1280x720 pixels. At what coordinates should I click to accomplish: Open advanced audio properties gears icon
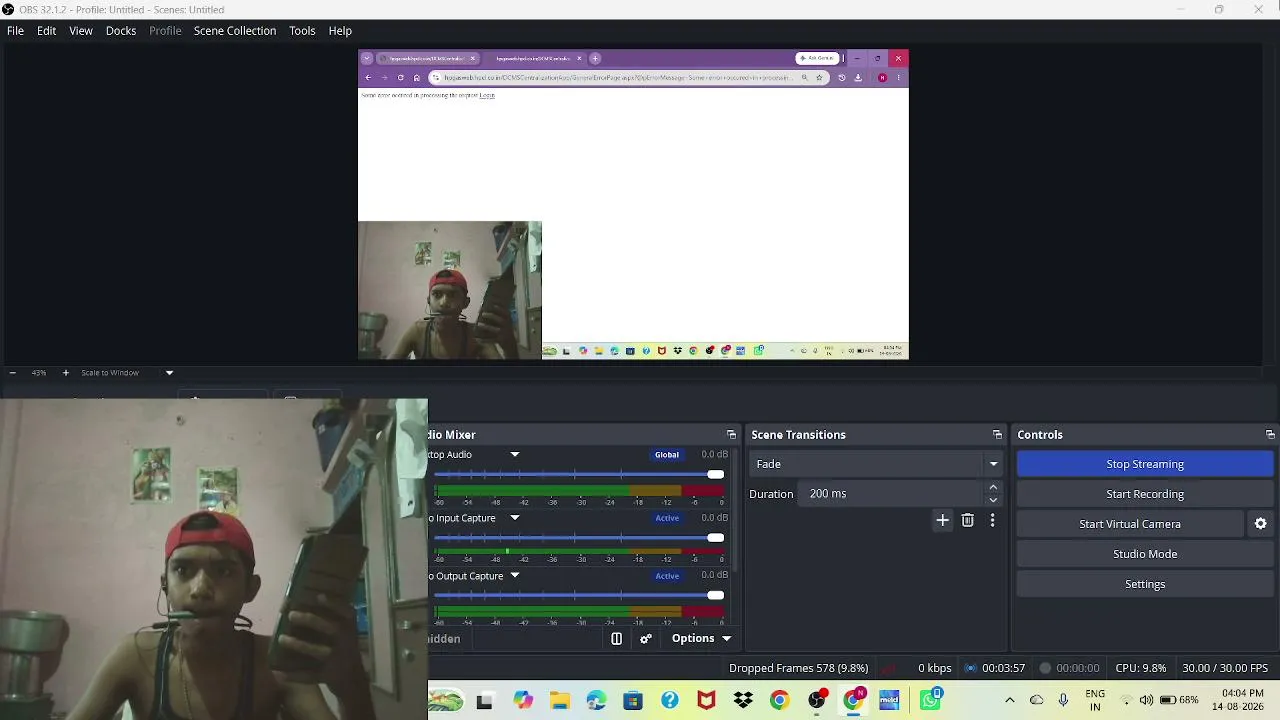coord(646,639)
